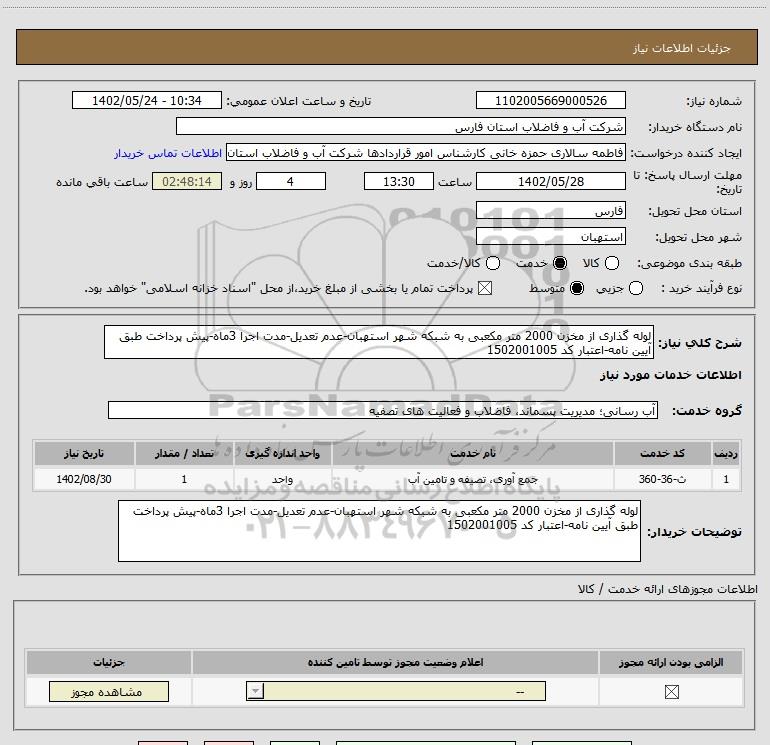Toggle the Islamic treasury payment checkbox

(485, 288)
